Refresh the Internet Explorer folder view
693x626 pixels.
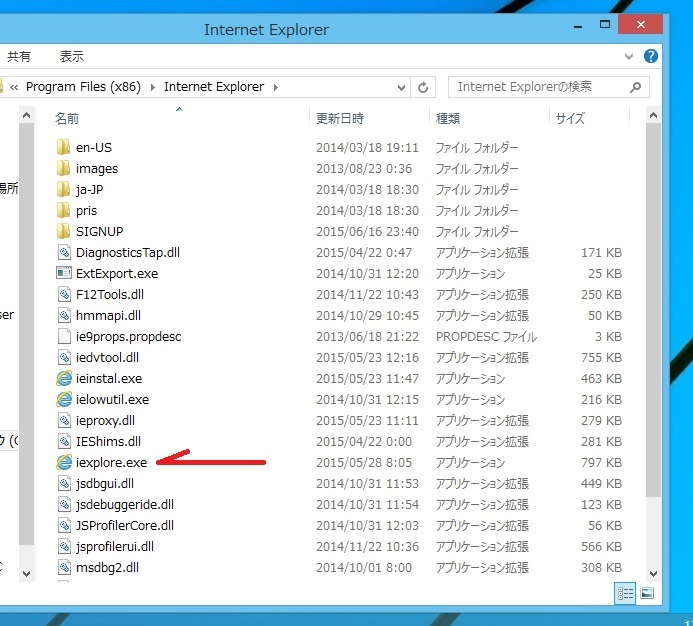coord(423,87)
